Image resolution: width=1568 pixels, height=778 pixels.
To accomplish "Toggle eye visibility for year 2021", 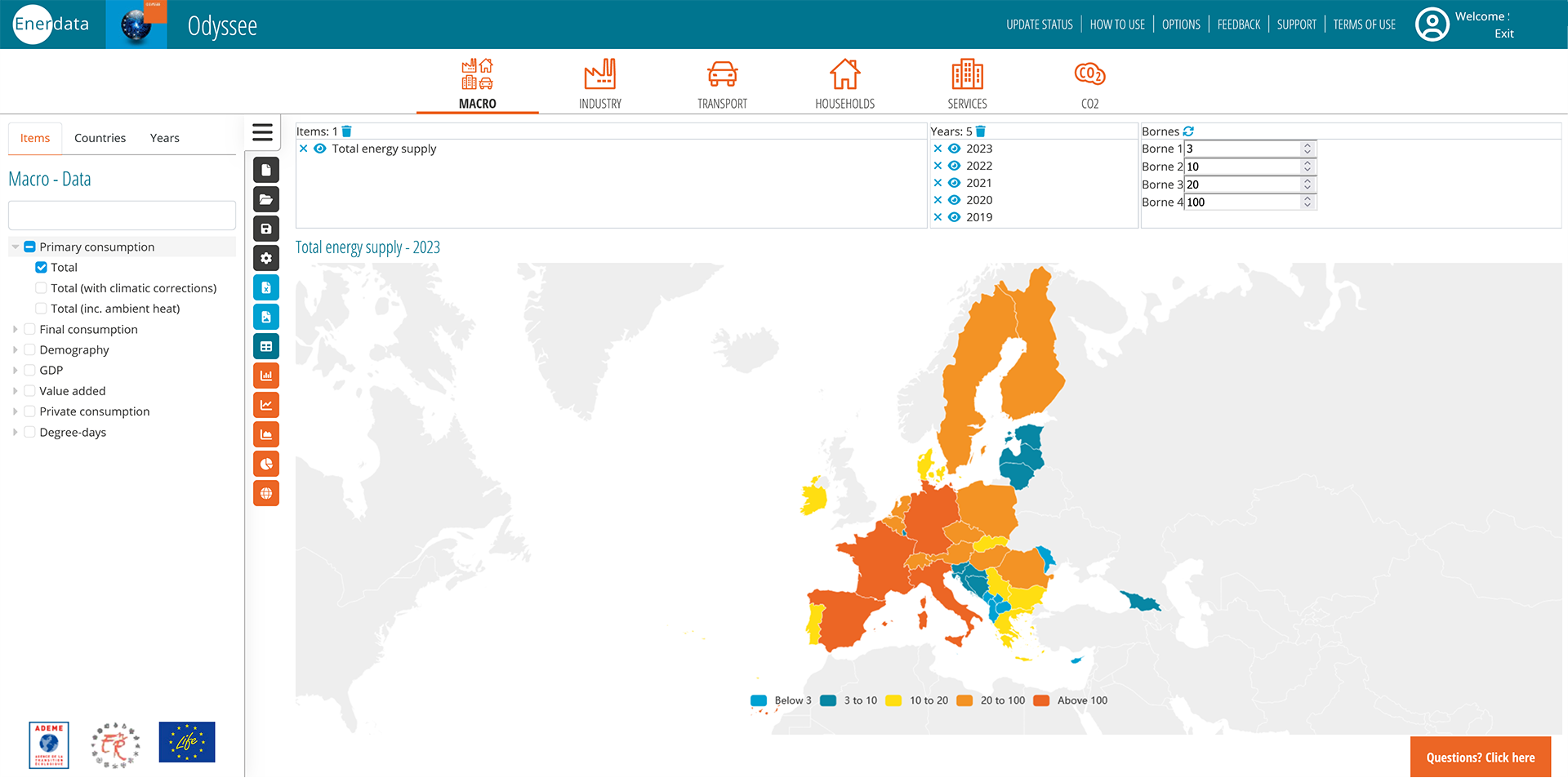I will pyautogui.click(x=954, y=183).
